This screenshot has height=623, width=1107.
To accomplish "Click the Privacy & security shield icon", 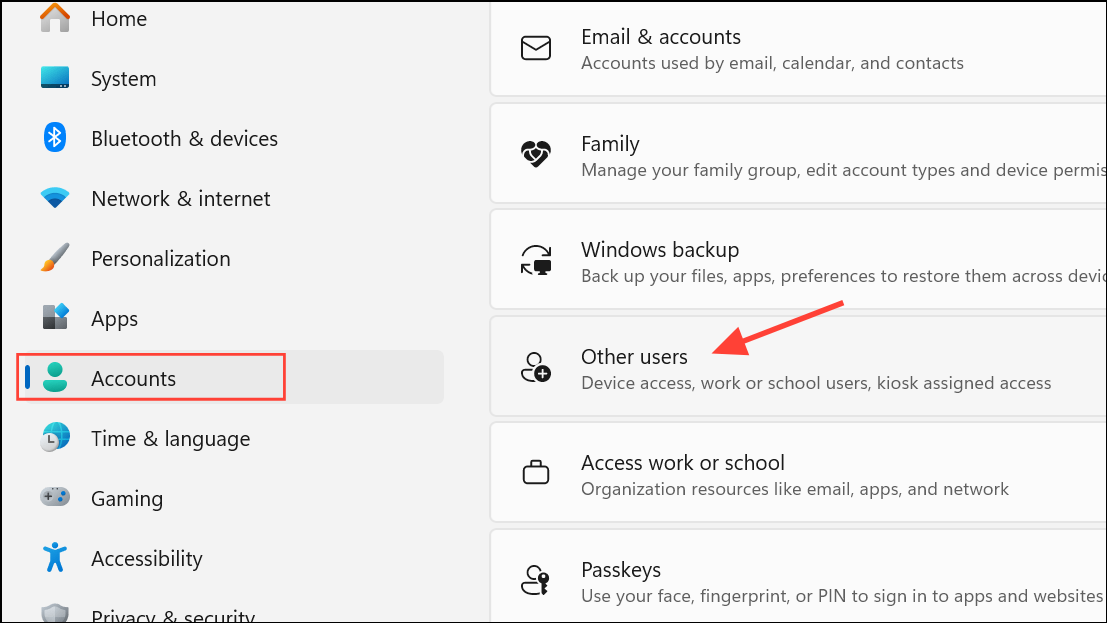I will [x=54, y=613].
